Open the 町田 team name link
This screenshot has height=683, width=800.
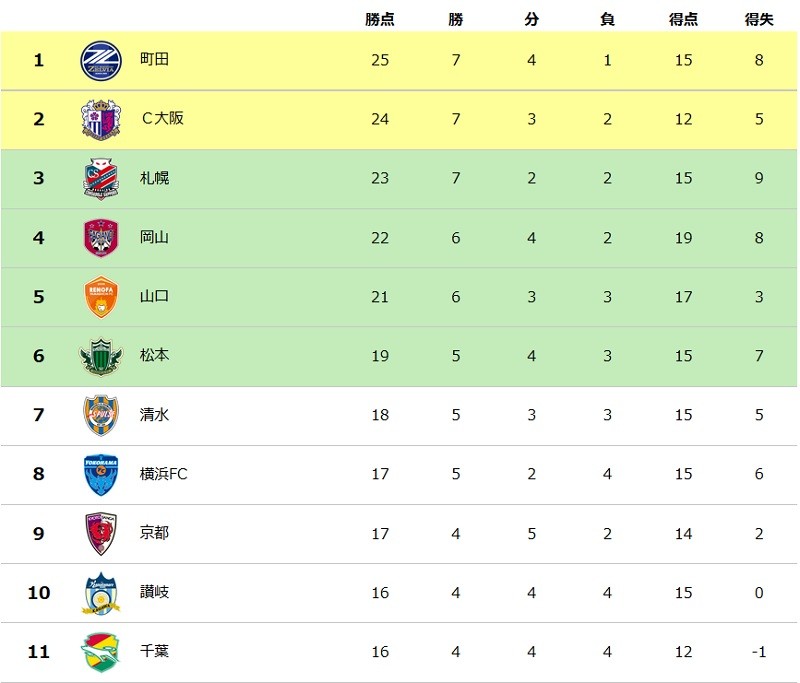click(155, 60)
